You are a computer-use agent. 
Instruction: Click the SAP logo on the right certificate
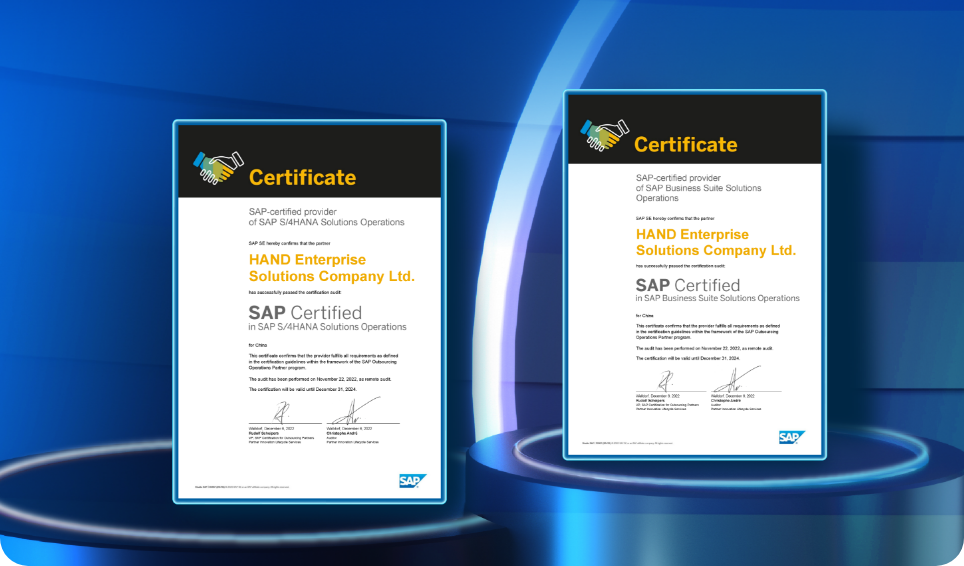792,437
